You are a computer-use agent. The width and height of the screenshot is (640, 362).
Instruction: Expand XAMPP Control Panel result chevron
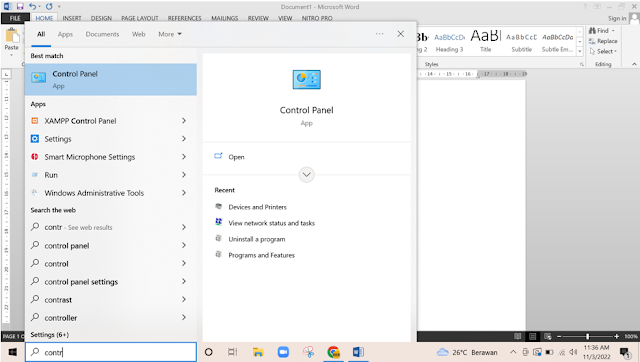point(184,121)
